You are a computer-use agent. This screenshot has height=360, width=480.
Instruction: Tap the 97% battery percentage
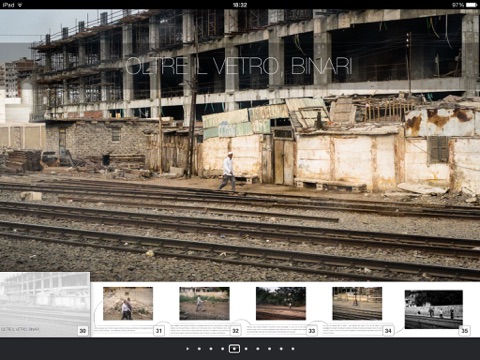pyautogui.click(x=458, y=5)
